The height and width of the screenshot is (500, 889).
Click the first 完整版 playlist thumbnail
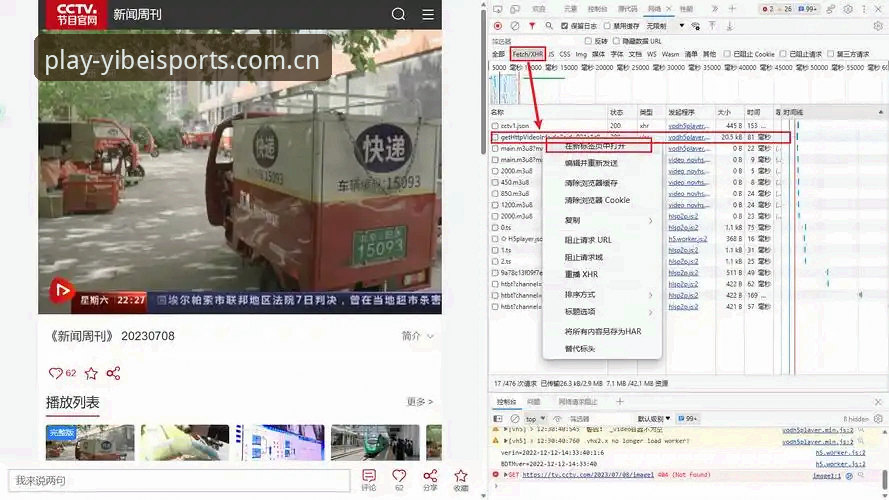(x=90, y=443)
